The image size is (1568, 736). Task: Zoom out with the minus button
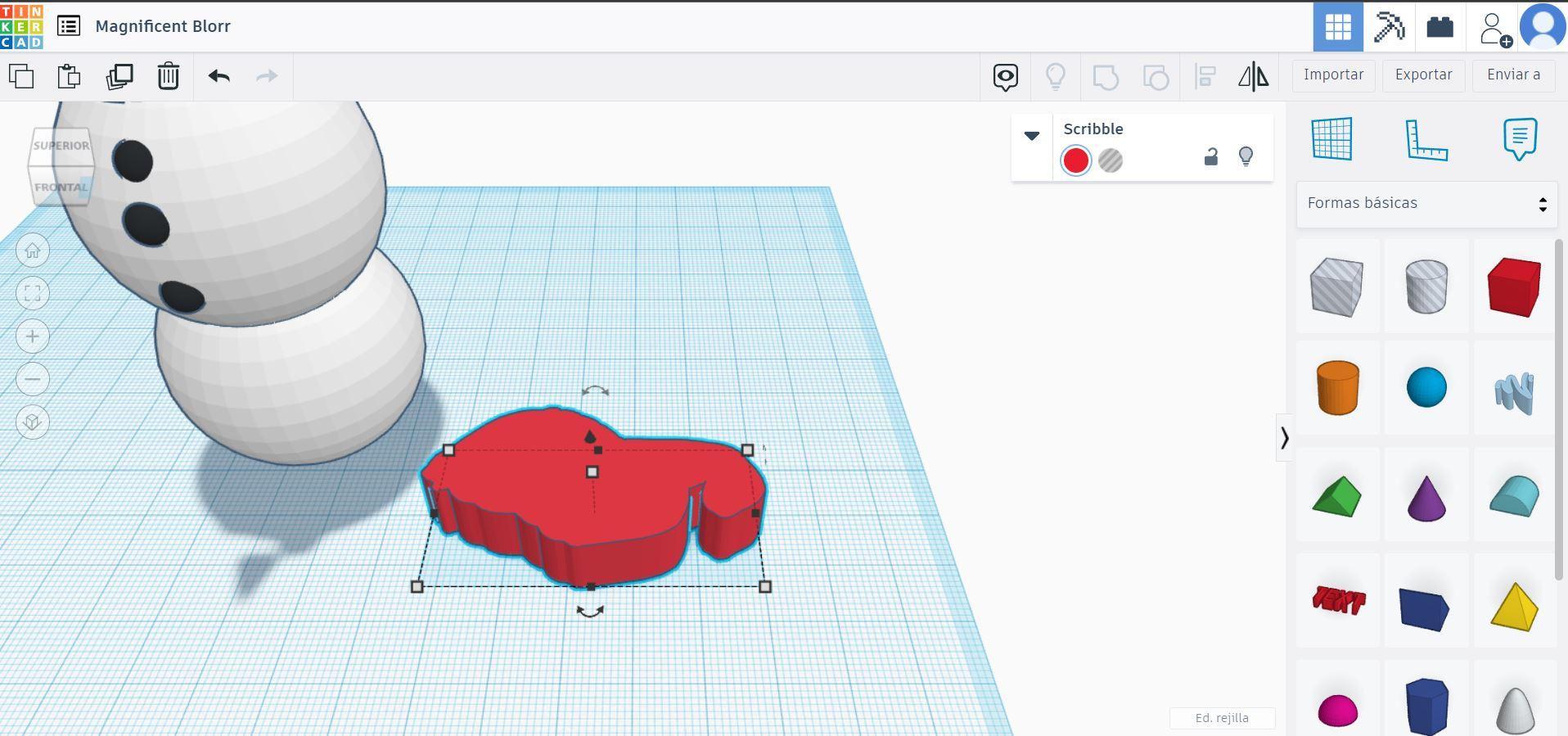(33, 379)
